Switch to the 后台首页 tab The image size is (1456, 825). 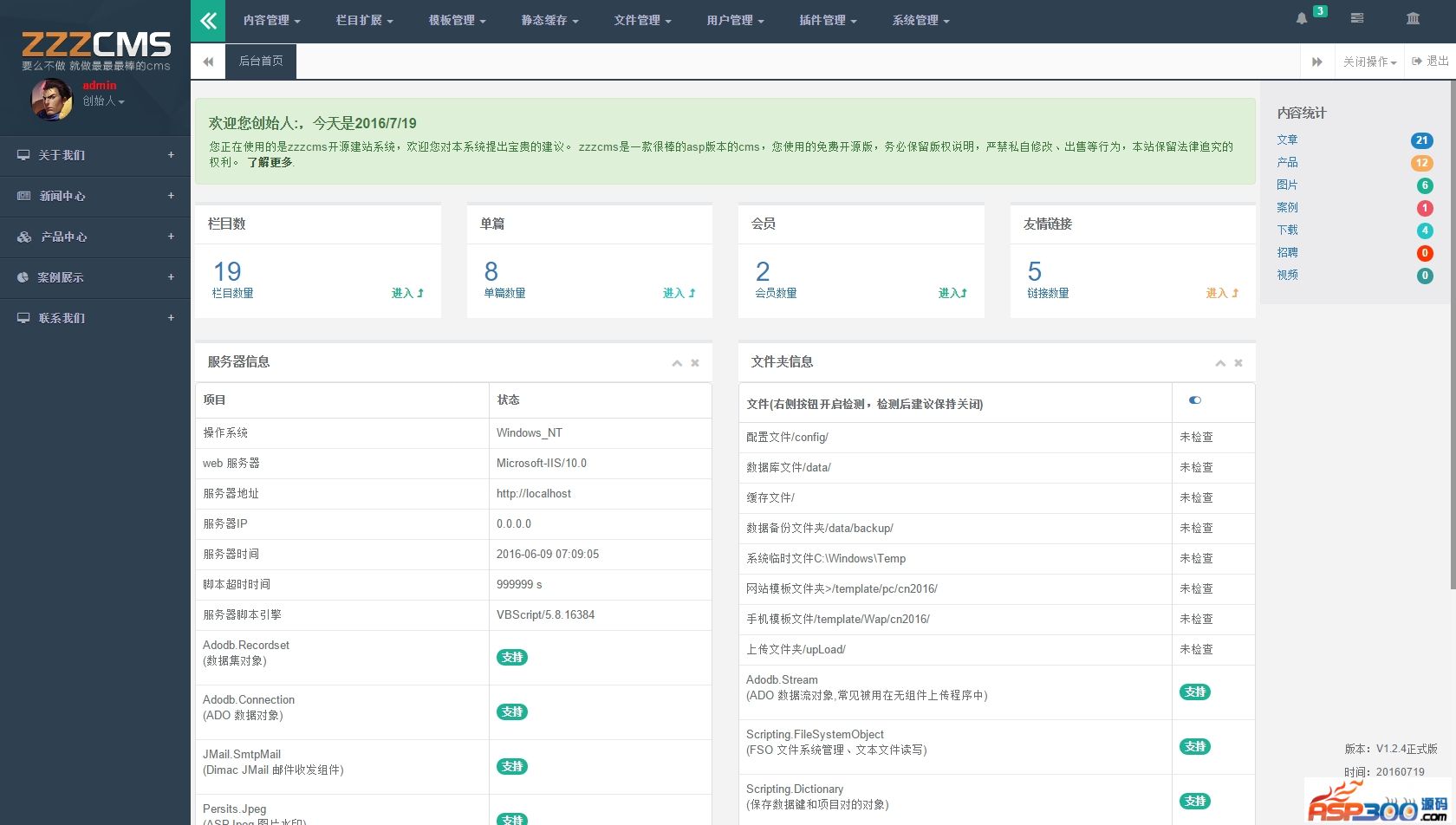click(261, 62)
